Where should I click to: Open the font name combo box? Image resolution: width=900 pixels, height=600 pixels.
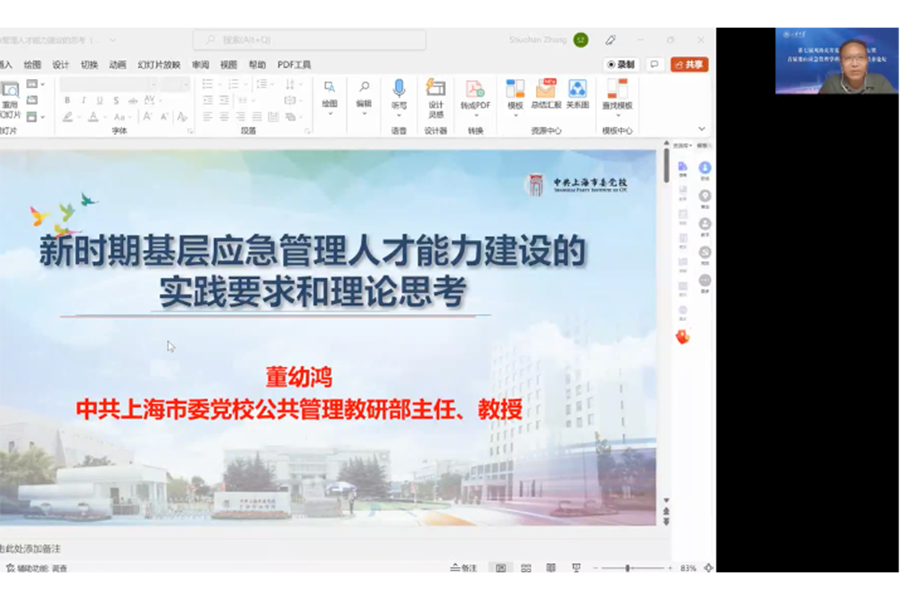click(x=108, y=84)
